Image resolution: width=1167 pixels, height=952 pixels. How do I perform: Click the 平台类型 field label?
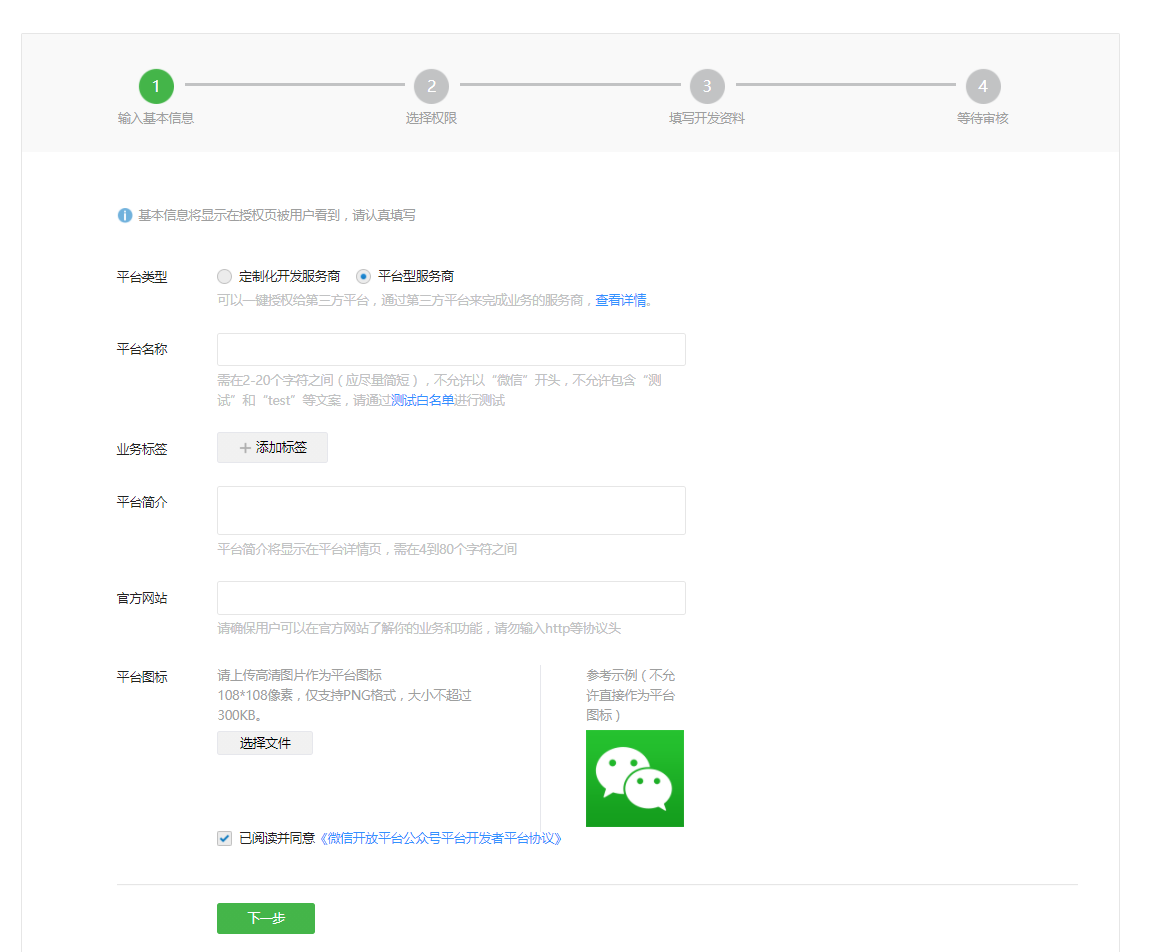pos(142,277)
